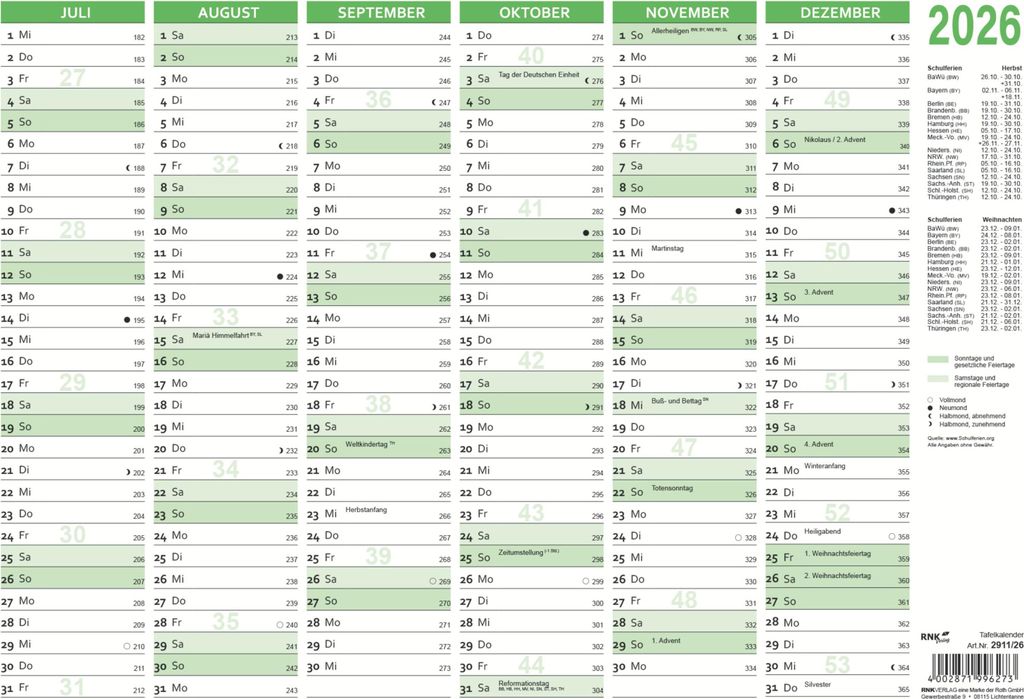The image size is (1024, 699).
Task: Click the RNK Verlag logo
Action: tap(936, 638)
